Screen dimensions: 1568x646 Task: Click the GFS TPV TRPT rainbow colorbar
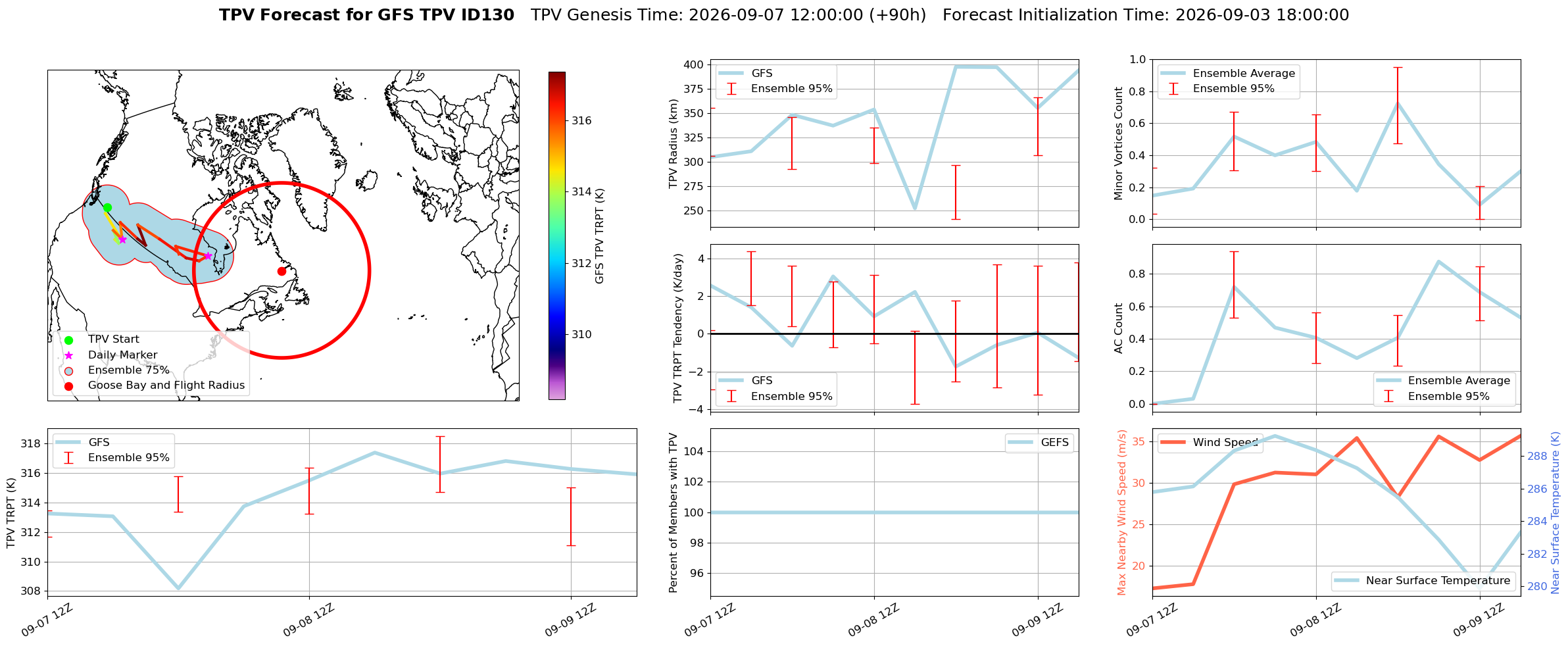click(x=556, y=236)
